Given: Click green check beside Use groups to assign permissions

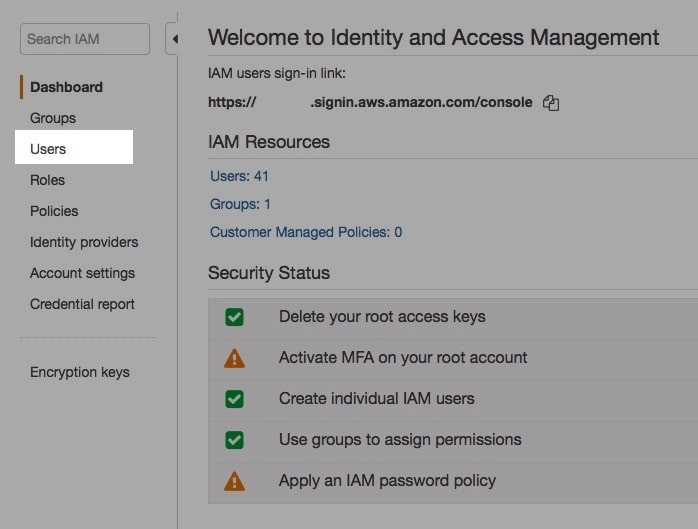Looking at the screenshot, I should coord(234,440).
